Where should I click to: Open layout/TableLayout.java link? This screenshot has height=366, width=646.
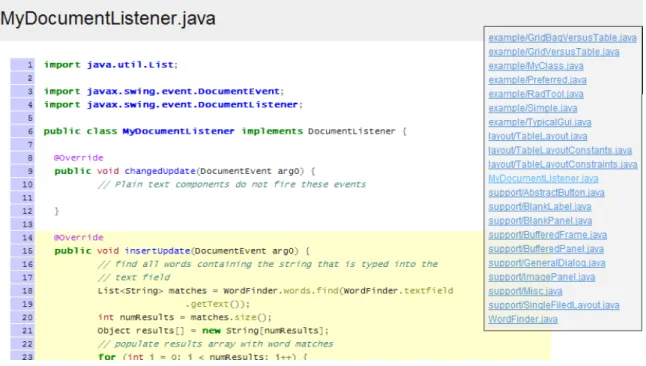(538, 136)
